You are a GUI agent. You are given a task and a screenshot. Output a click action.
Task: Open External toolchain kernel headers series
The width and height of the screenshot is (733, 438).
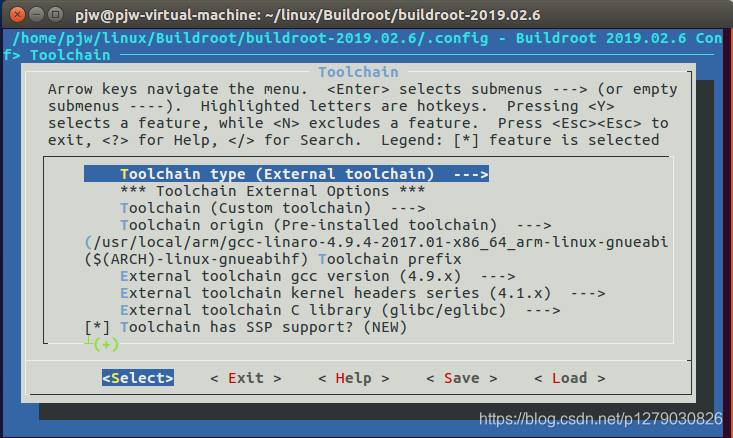click(363, 293)
